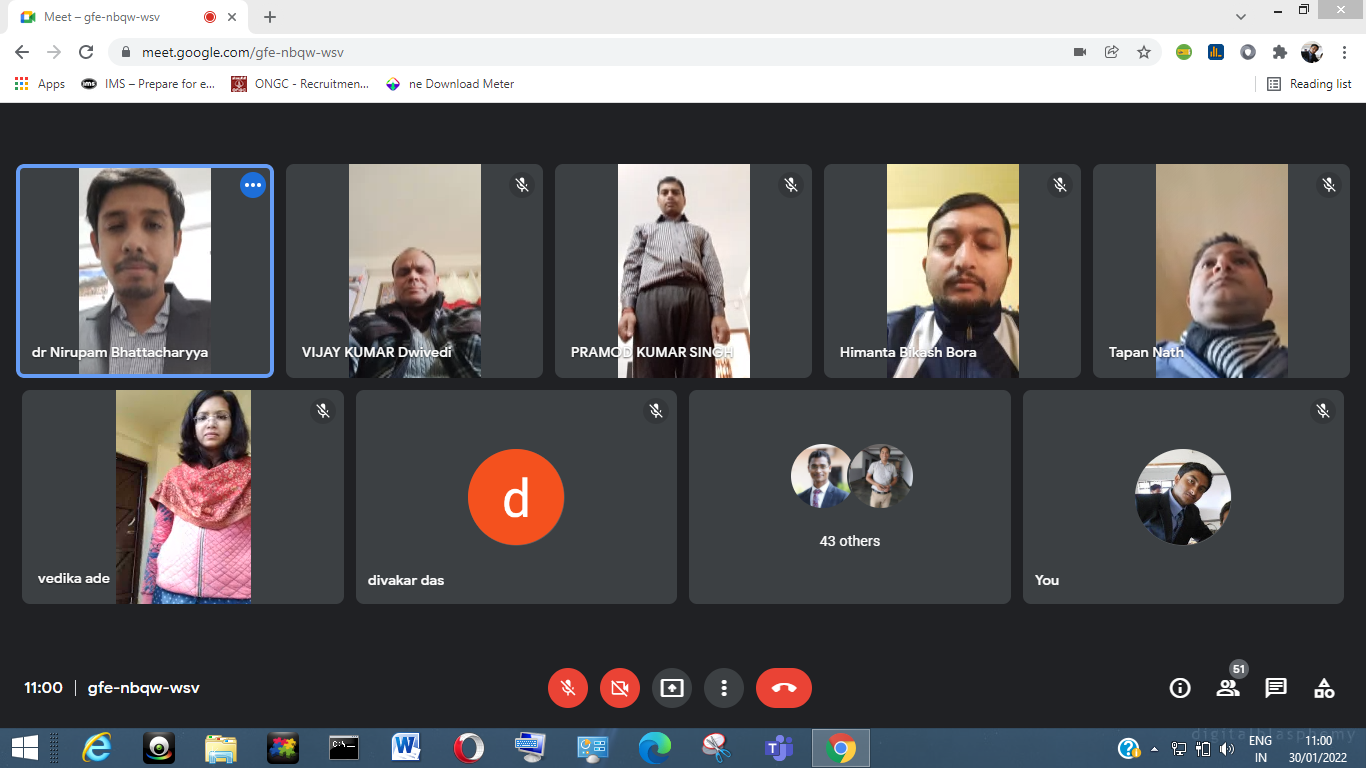Turn on camera using the video toggle

(x=620, y=688)
